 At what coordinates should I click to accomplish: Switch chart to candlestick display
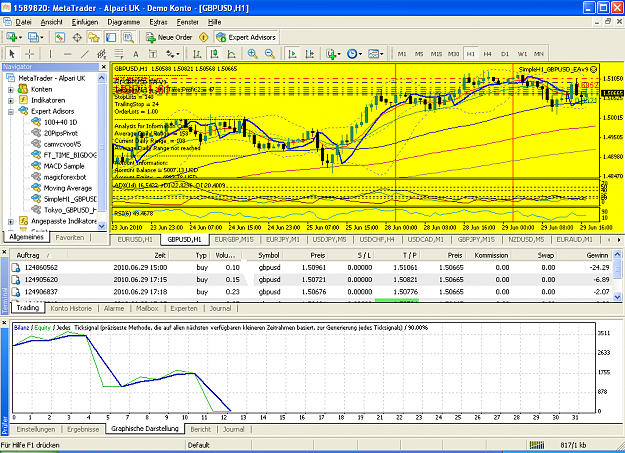point(214,54)
